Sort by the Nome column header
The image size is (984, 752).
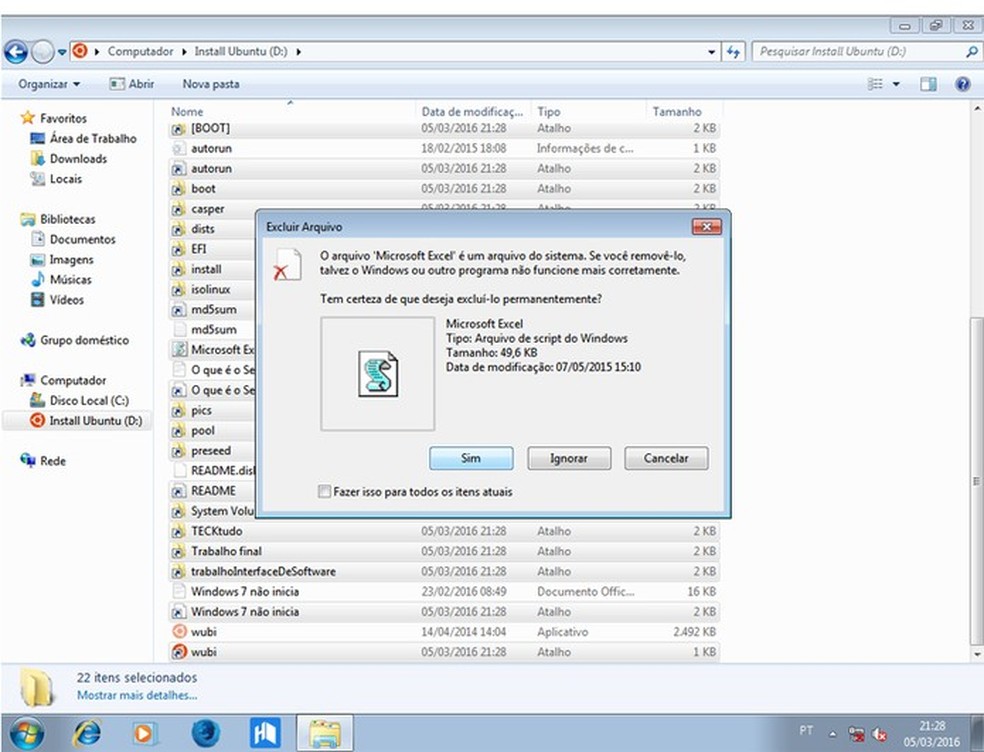coord(187,112)
